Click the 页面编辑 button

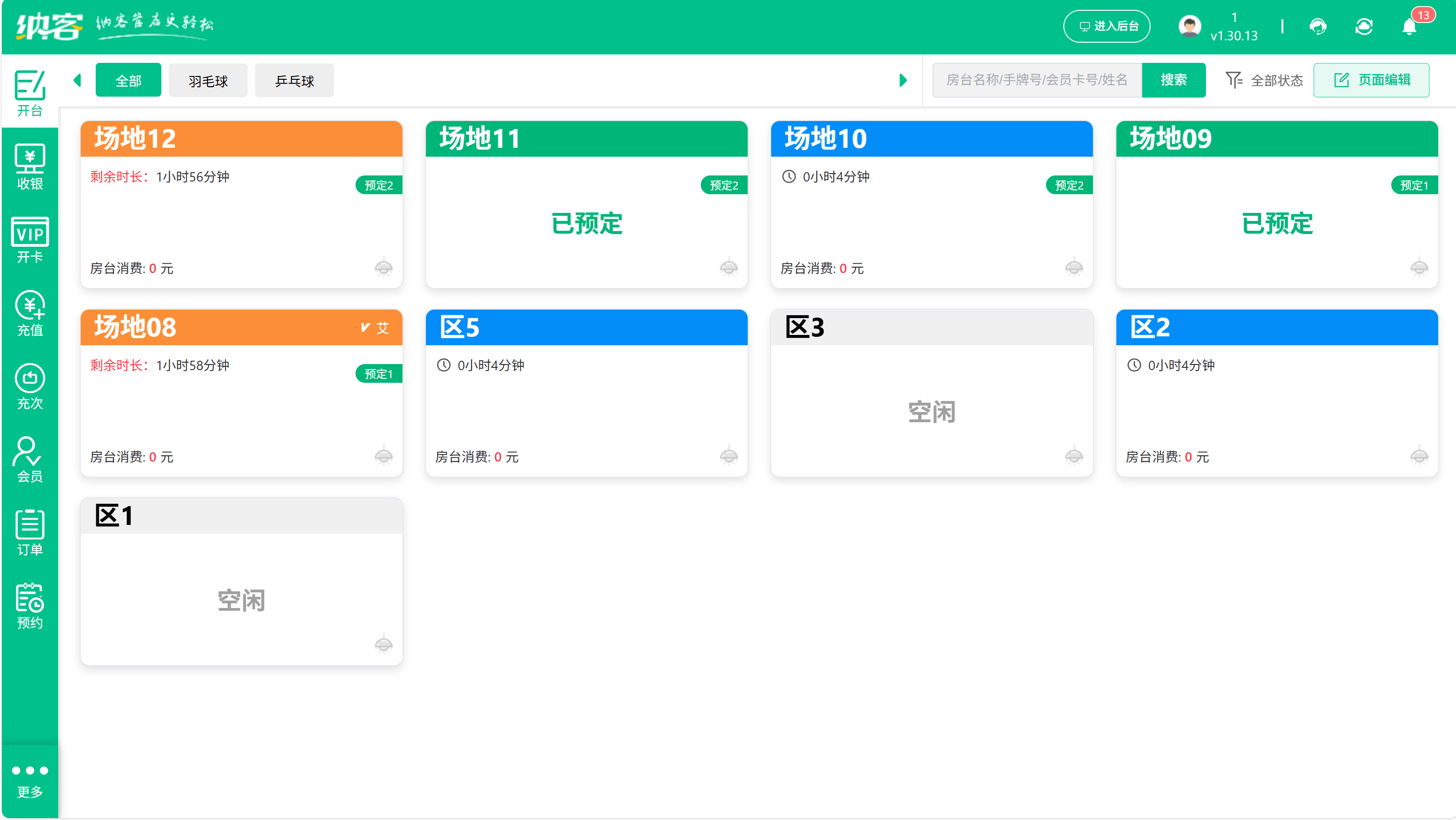click(1371, 80)
